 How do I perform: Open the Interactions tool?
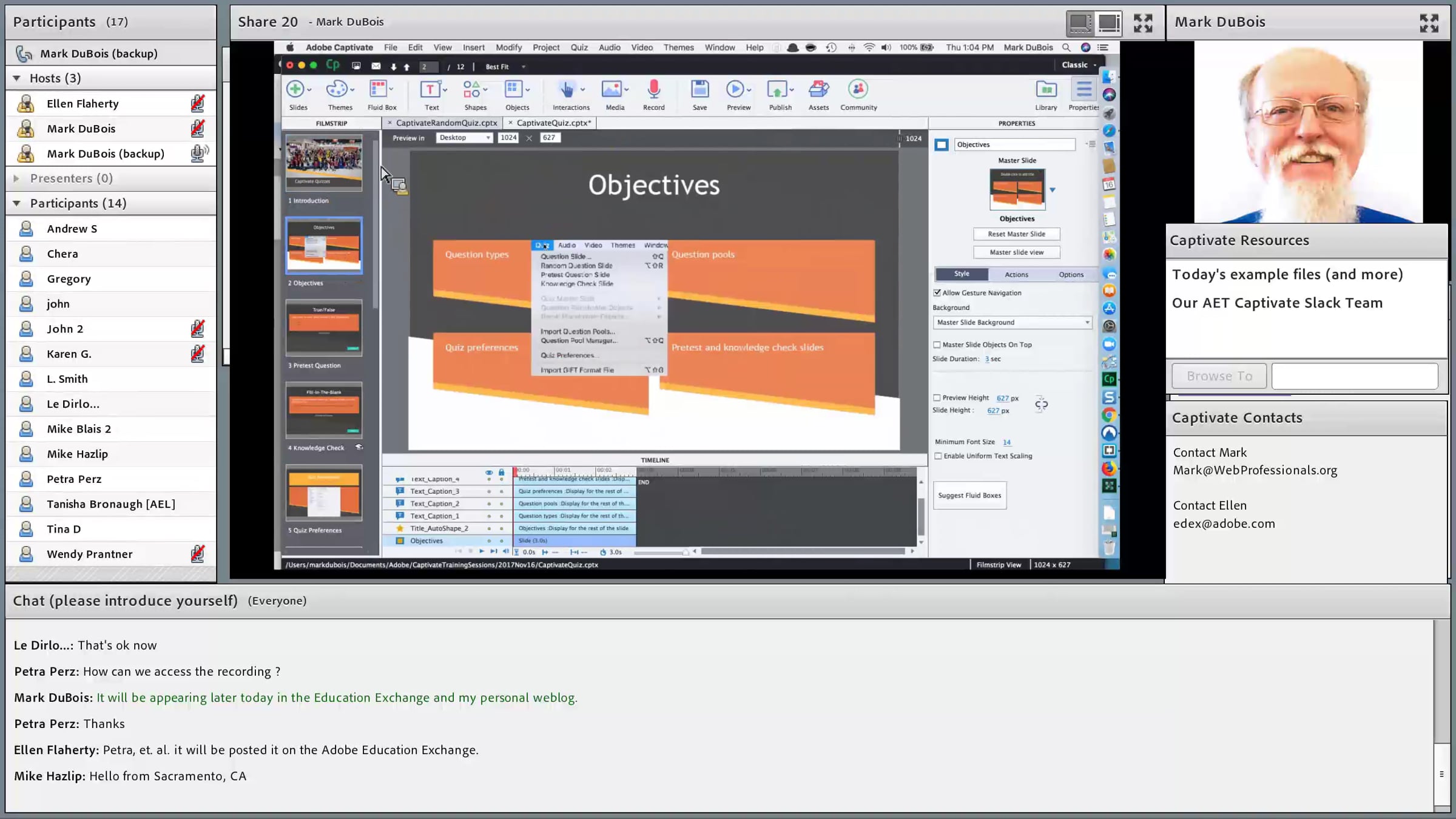click(x=567, y=90)
